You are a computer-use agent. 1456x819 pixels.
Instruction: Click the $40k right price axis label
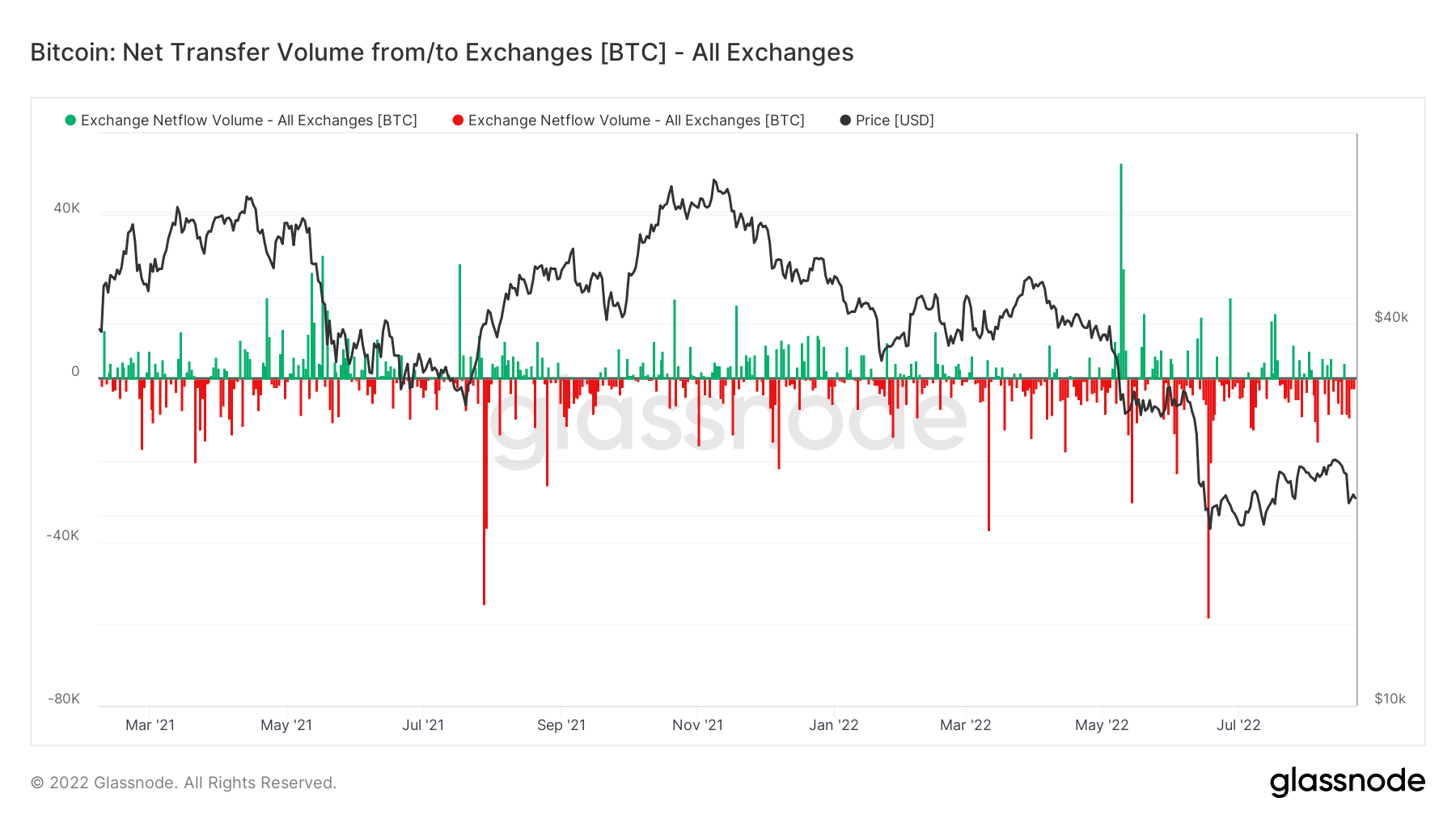coord(1391,317)
